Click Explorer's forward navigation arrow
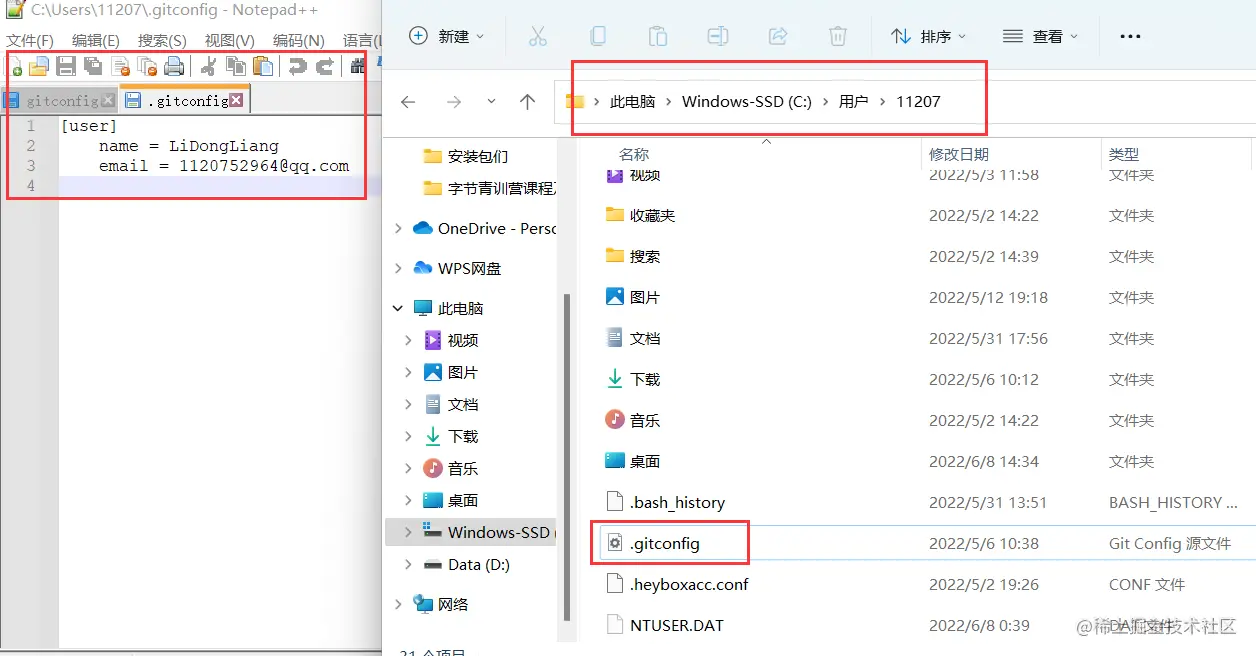This screenshot has width=1256, height=656. [454, 101]
